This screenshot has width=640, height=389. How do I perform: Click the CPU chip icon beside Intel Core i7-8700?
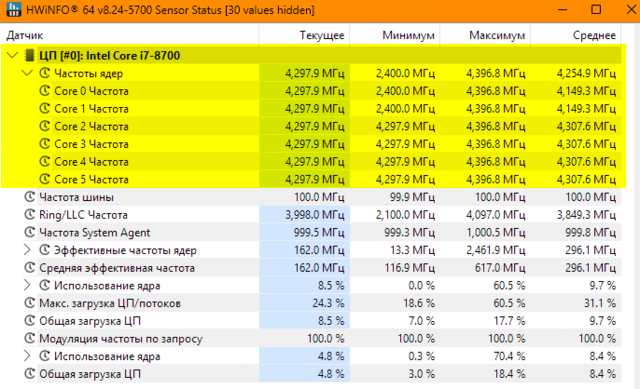(x=29, y=55)
